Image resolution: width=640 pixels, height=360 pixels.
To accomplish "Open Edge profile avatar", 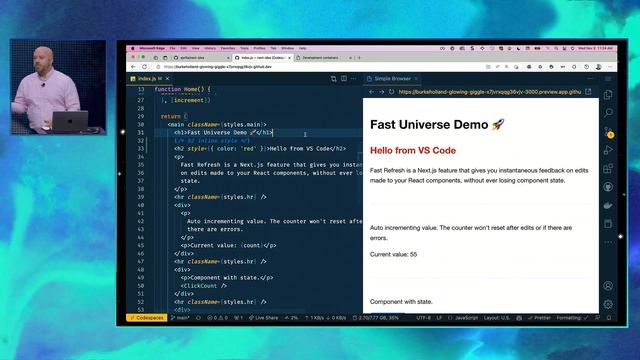I will pyautogui.click(x=598, y=67).
